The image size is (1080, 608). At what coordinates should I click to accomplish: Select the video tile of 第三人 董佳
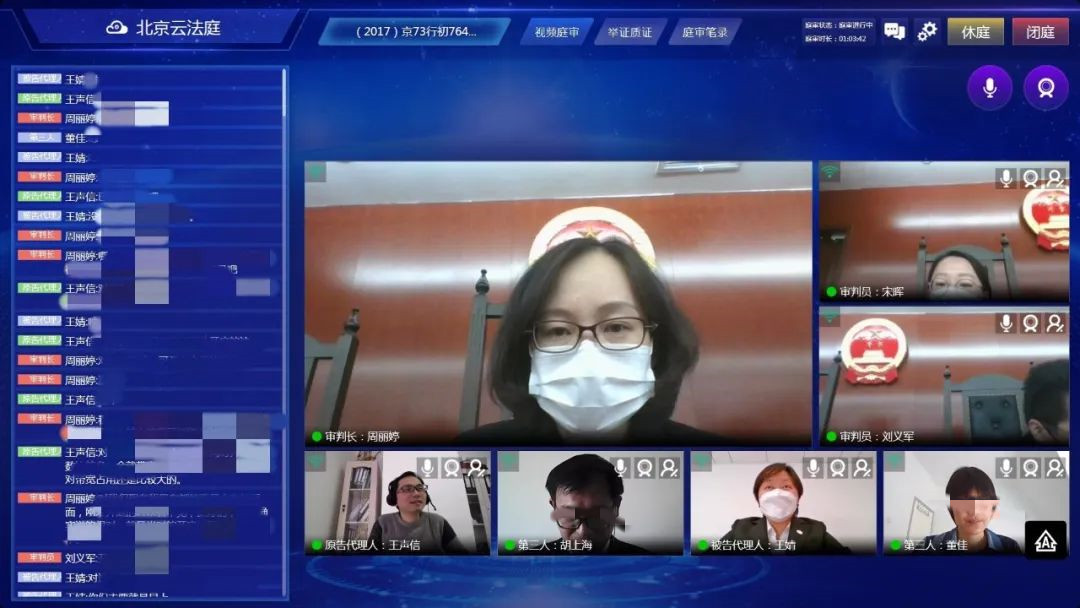click(x=976, y=503)
